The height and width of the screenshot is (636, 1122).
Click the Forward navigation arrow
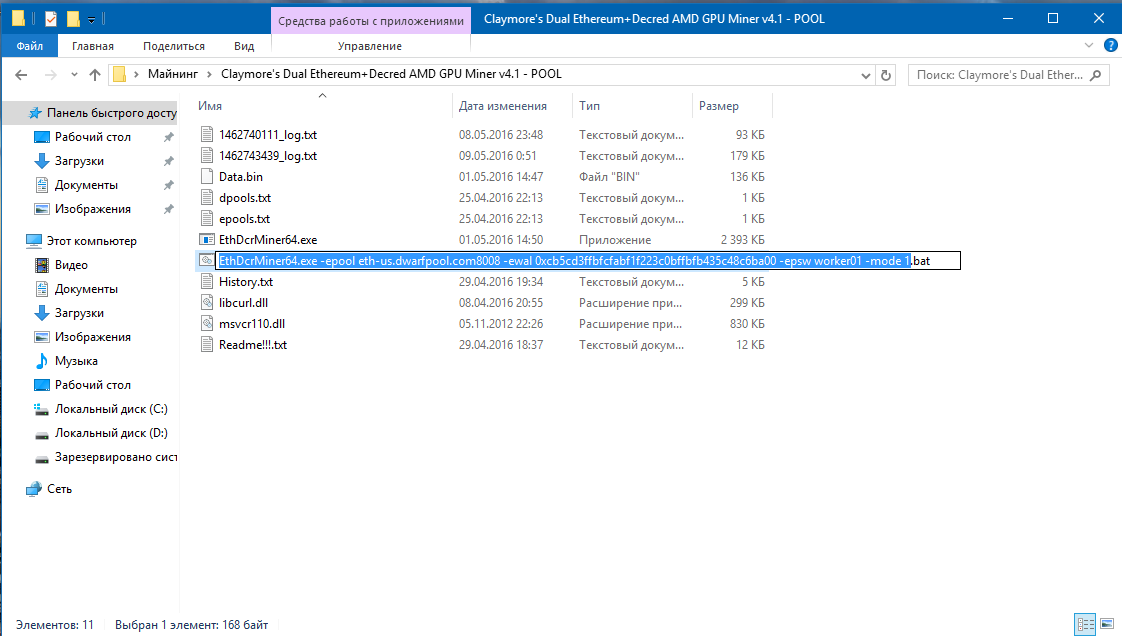(x=50, y=74)
